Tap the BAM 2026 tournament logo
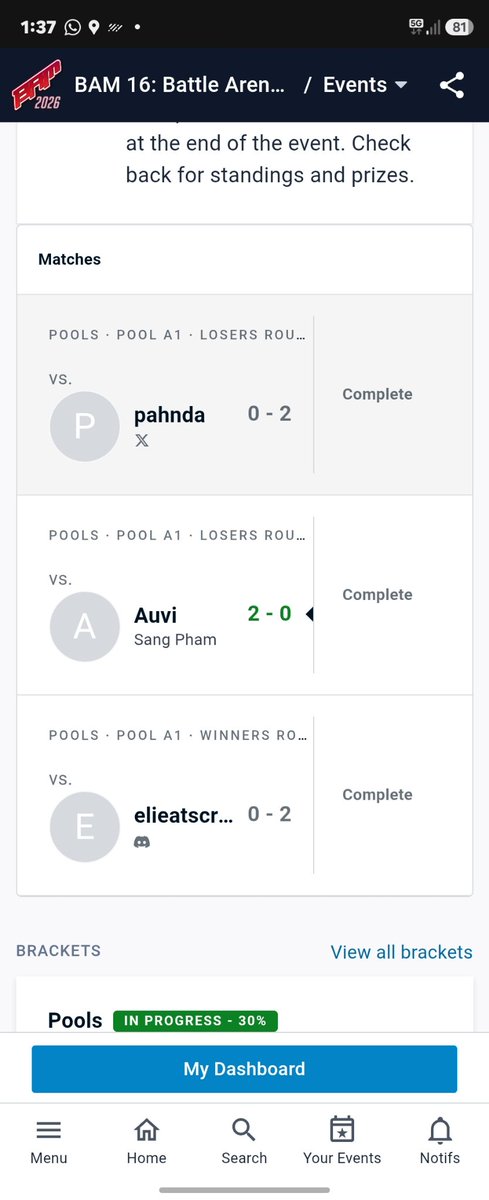 (x=35, y=86)
